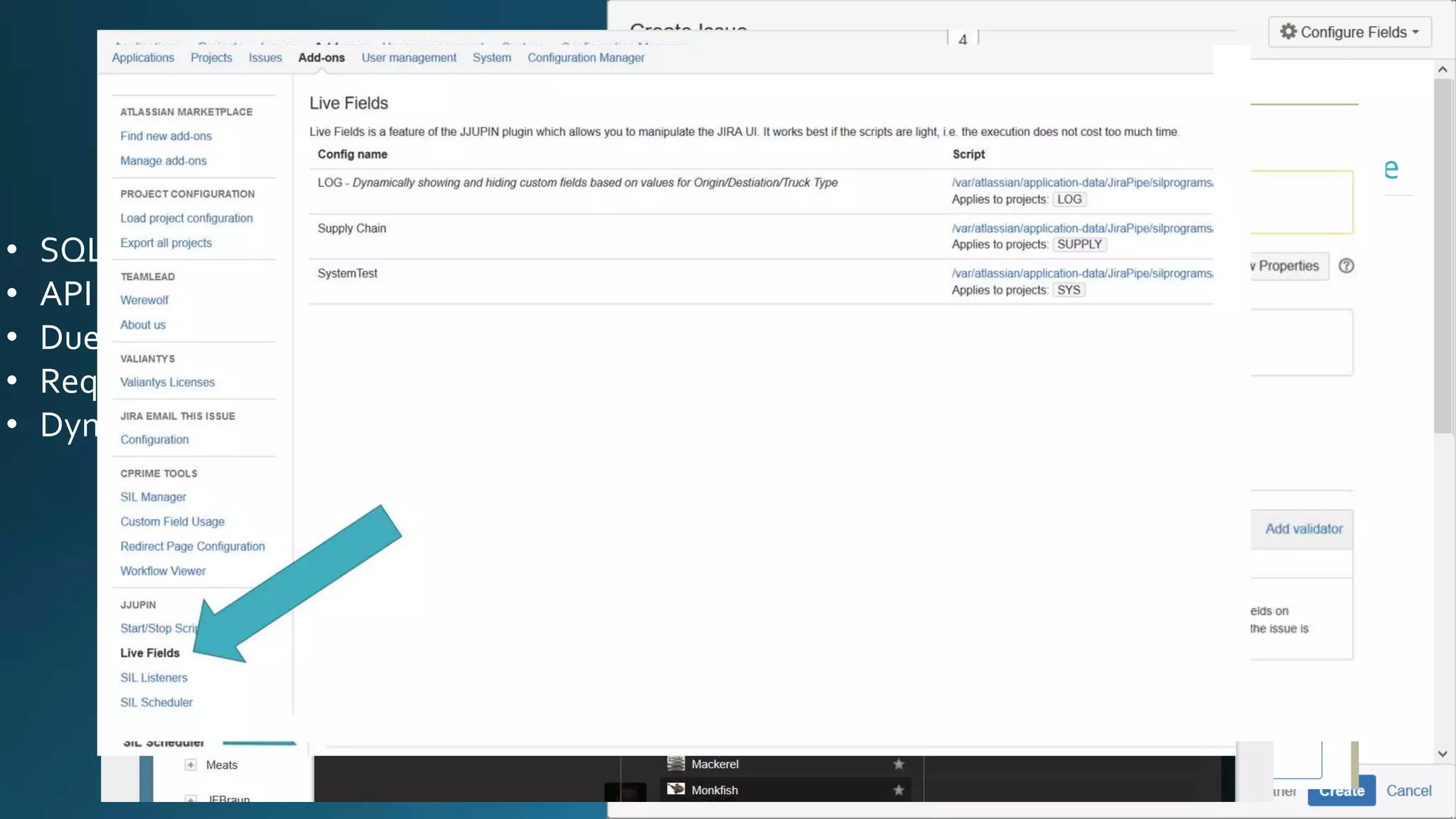Open Workflow Viewer
1456x819 pixels.
(x=163, y=571)
